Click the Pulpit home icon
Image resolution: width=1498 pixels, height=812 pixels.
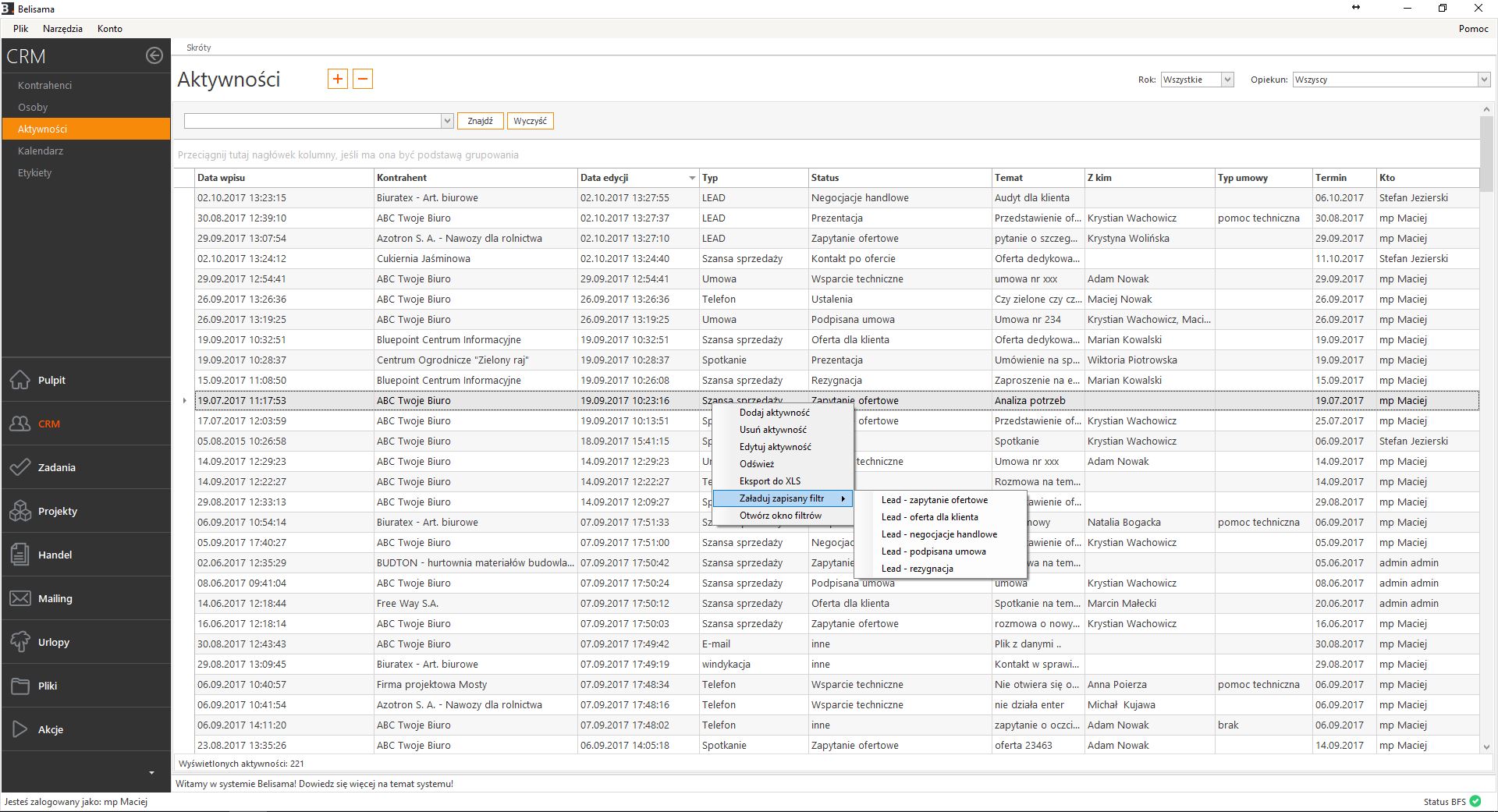coord(20,380)
